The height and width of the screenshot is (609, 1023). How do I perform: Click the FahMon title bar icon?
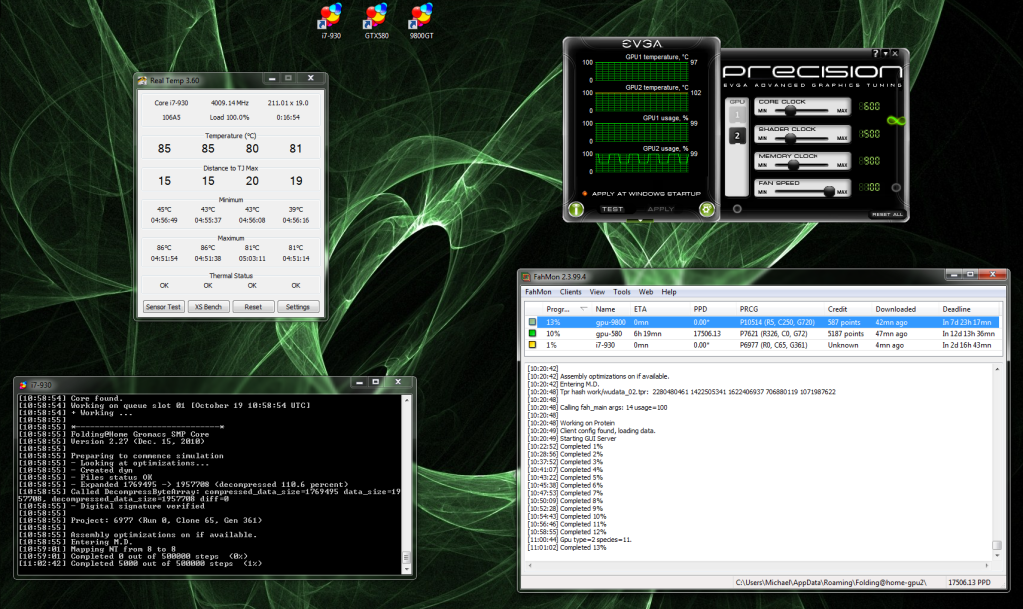526,277
